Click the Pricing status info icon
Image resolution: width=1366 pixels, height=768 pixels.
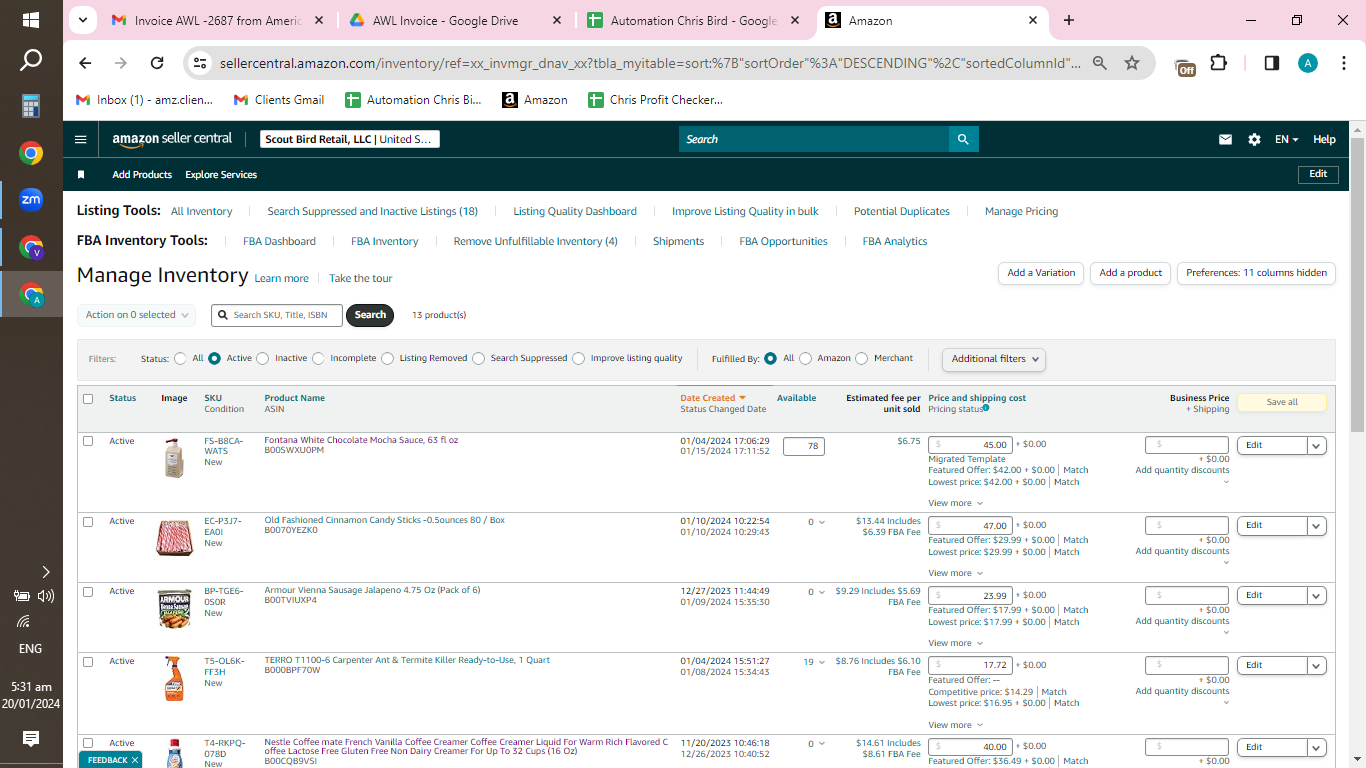coord(986,408)
